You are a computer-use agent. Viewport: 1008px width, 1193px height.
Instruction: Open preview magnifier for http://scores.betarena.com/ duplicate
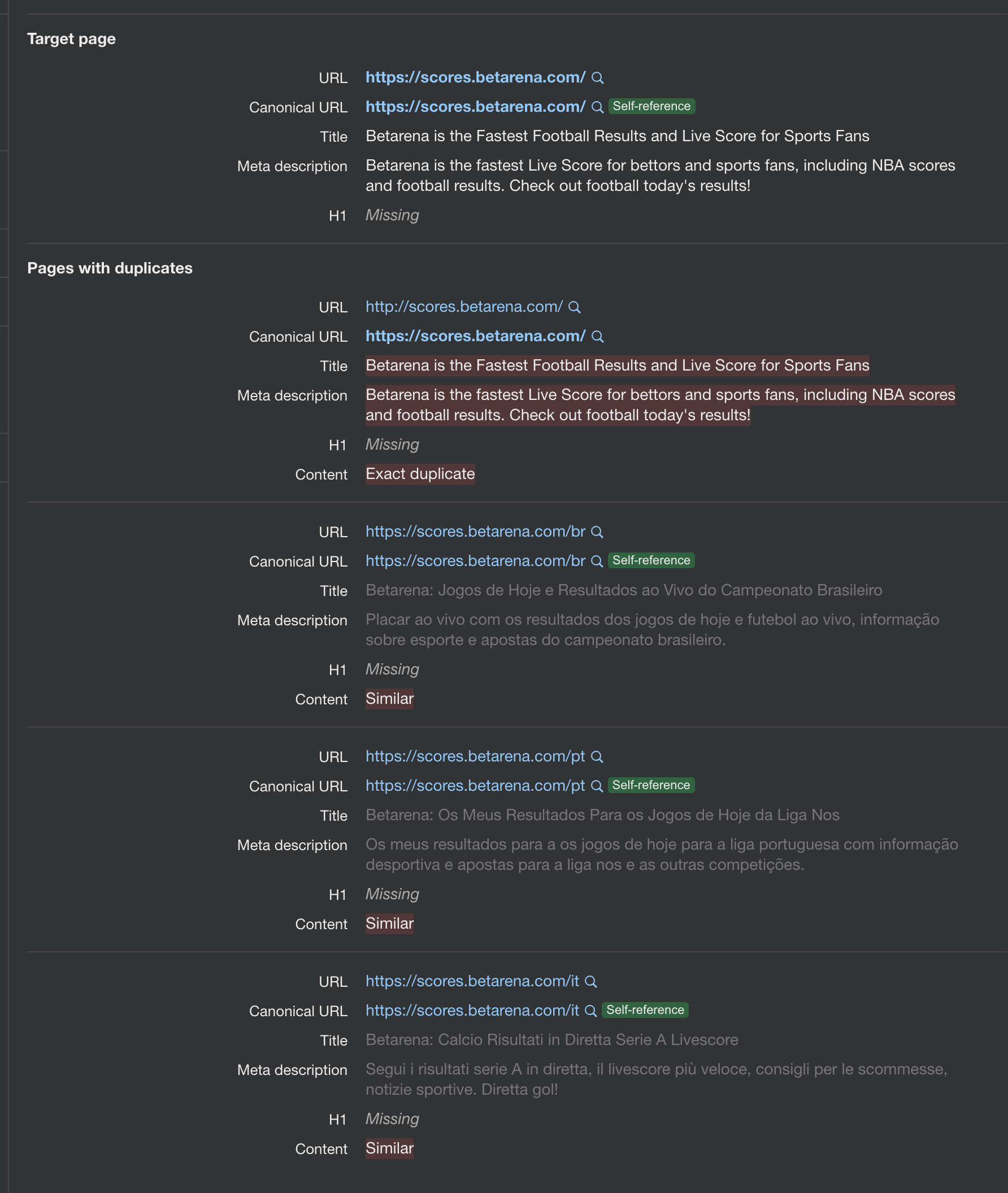[575, 307]
